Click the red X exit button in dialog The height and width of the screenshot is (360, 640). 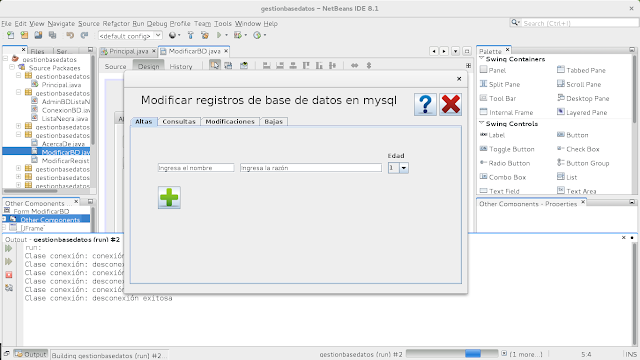pos(451,104)
